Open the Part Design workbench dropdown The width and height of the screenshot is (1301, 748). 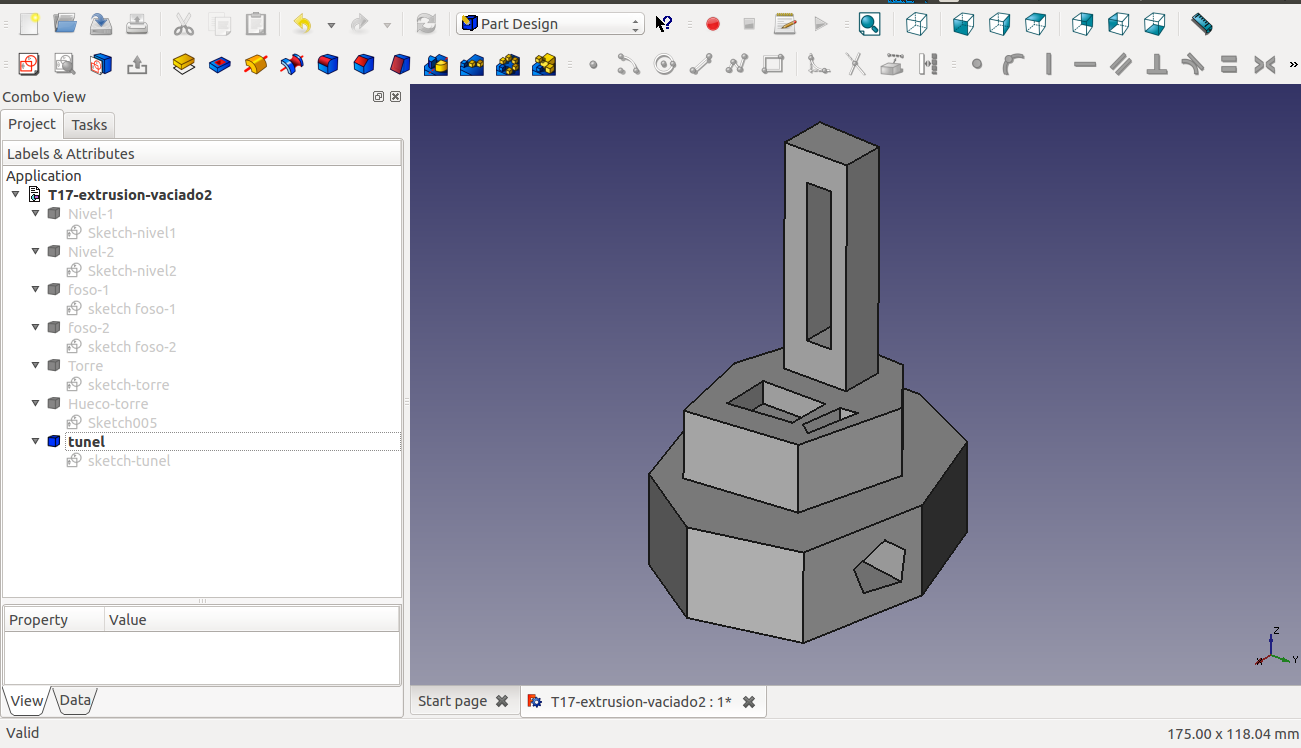550,24
